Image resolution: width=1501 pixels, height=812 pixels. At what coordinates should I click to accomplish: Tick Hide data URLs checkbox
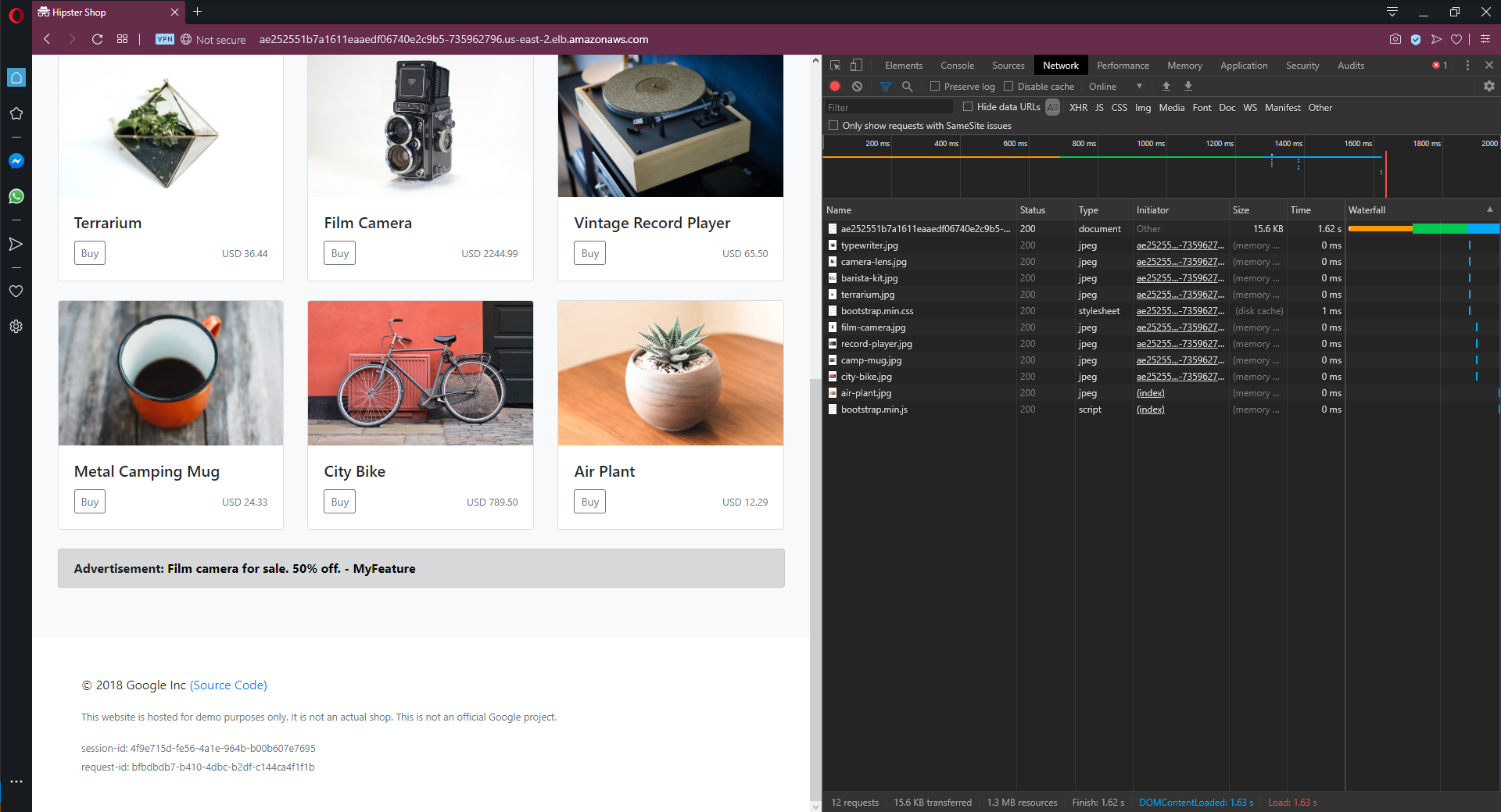click(x=968, y=107)
